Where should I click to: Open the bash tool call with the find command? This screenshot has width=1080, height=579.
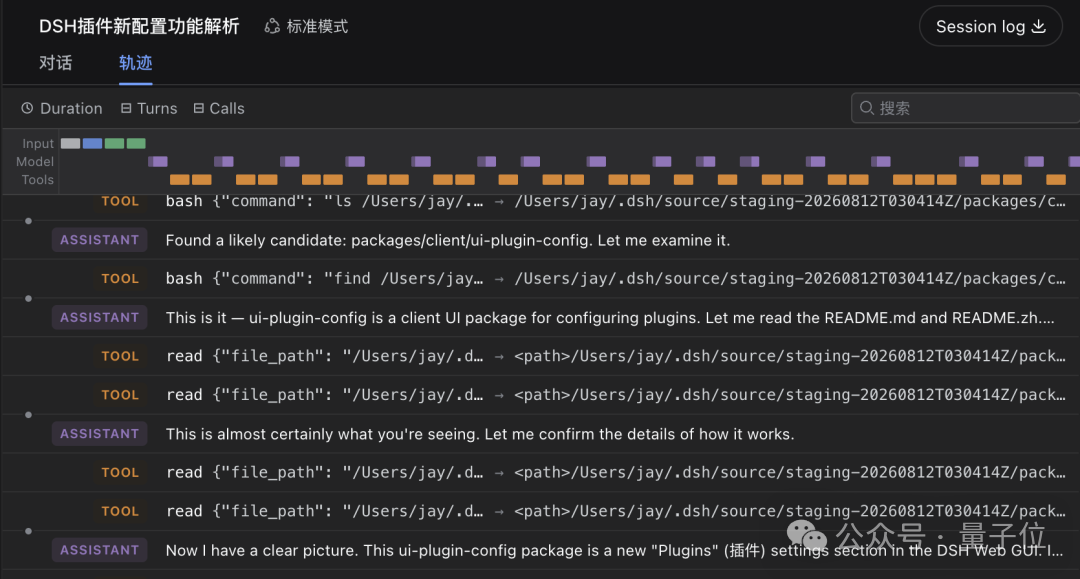540,279
